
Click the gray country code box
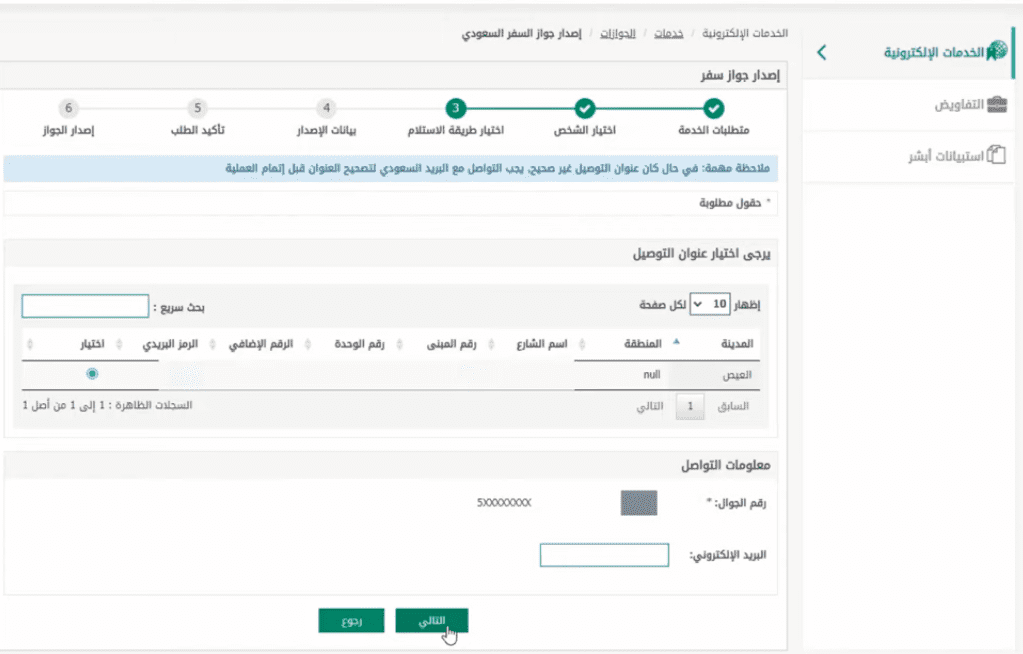[x=639, y=503]
